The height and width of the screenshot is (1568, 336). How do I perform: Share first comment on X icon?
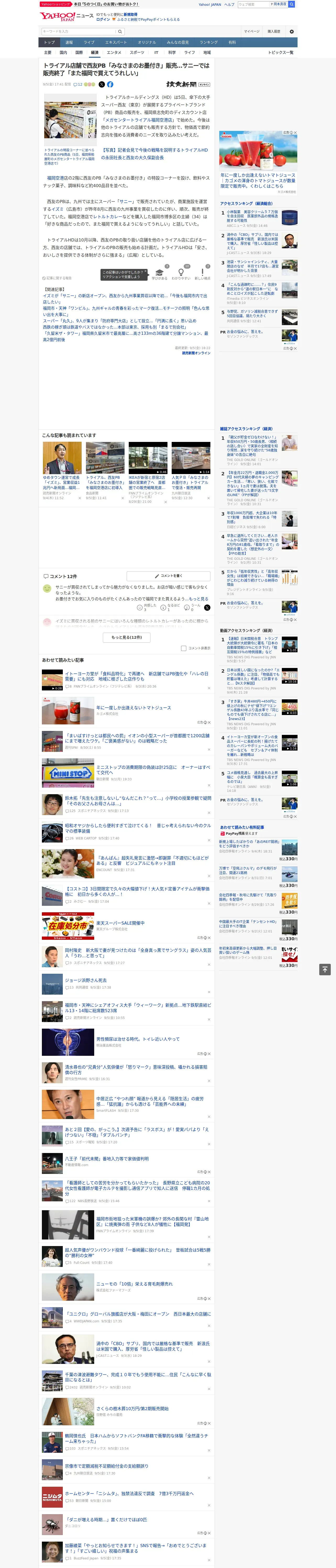pyautogui.click(x=207, y=608)
